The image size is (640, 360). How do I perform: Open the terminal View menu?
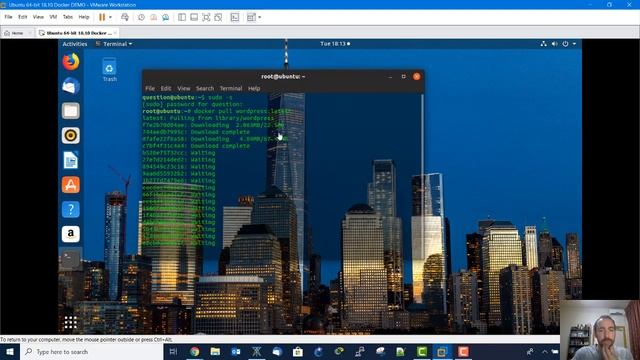(183, 88)
